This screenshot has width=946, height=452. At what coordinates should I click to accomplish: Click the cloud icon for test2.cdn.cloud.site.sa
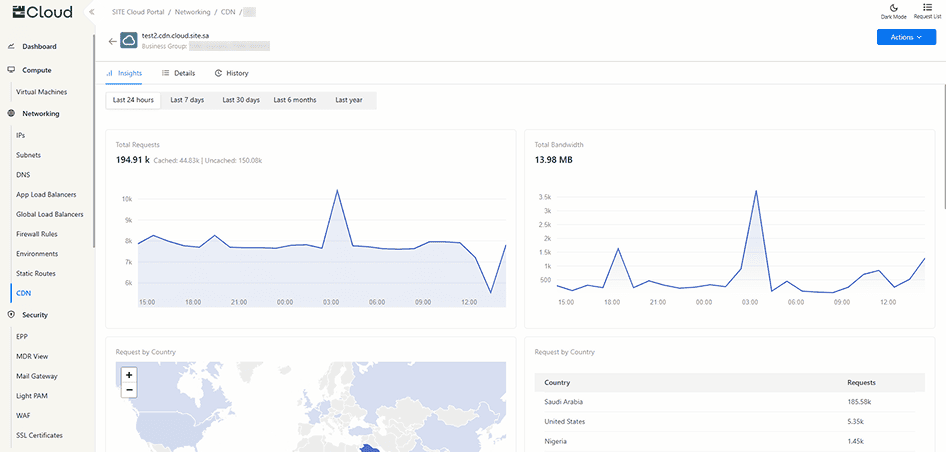click(129, 40)
